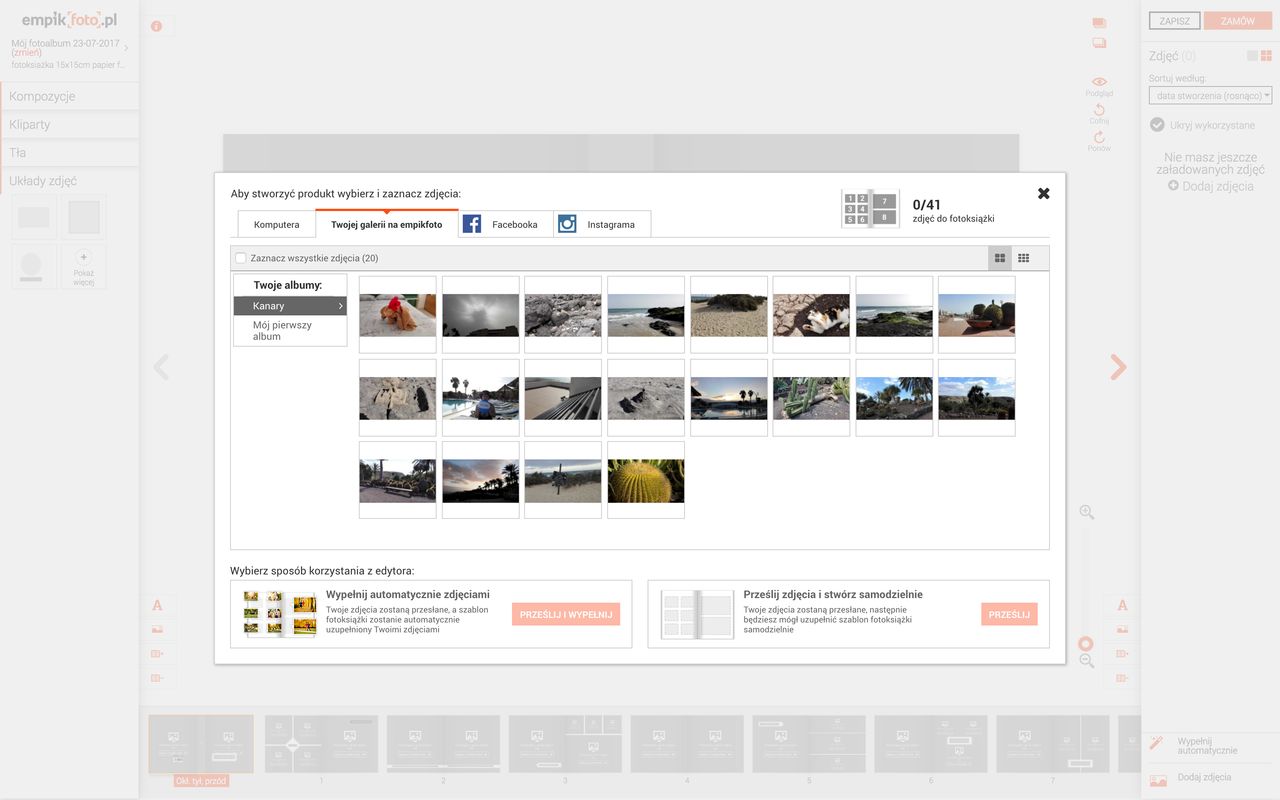The width and height of the screenshot is (1280, 800).
Task: Click the PRZEŚLIJ button
Action: (1009, 614)
